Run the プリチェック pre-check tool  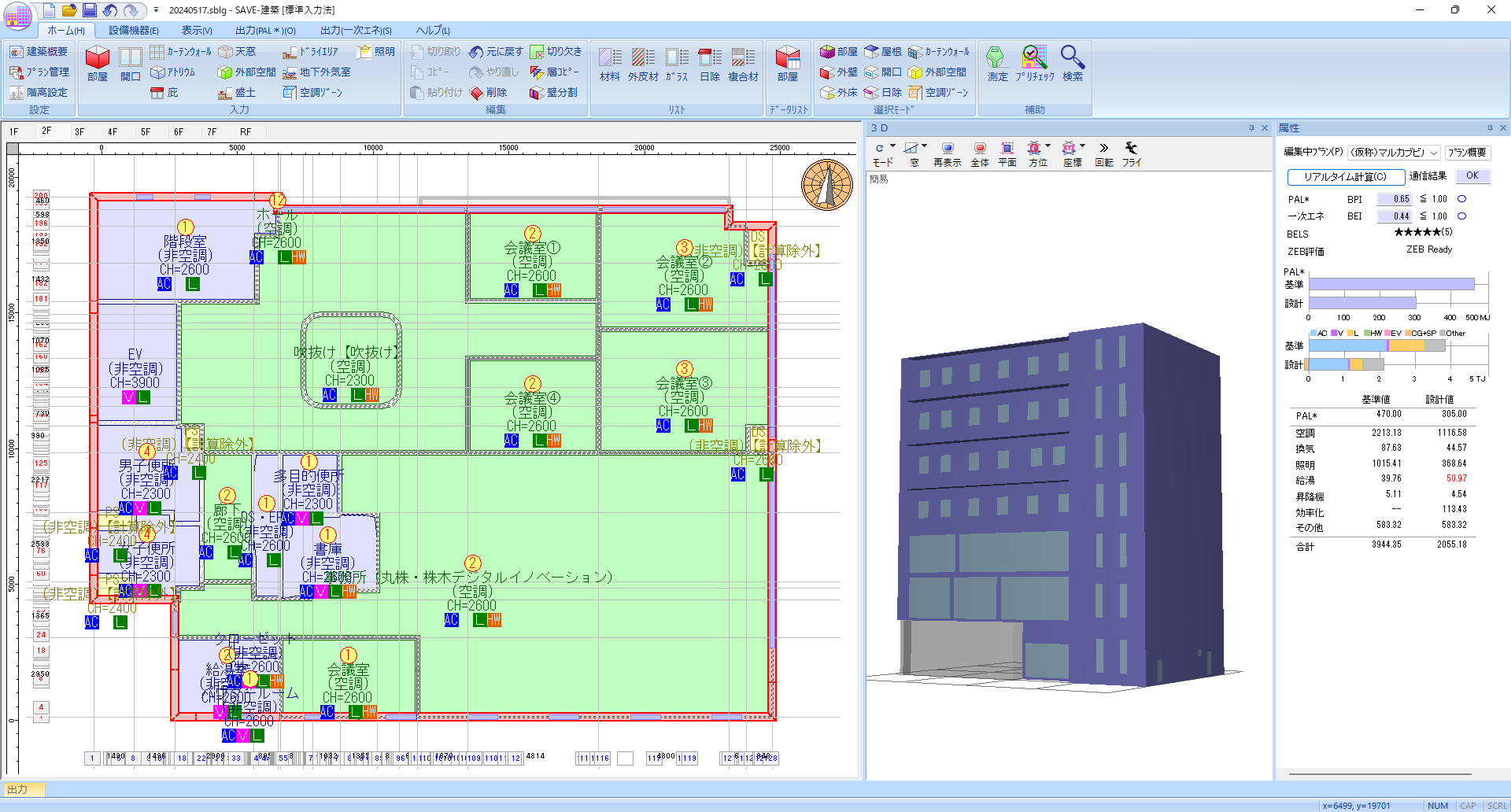pos(1034,64)
